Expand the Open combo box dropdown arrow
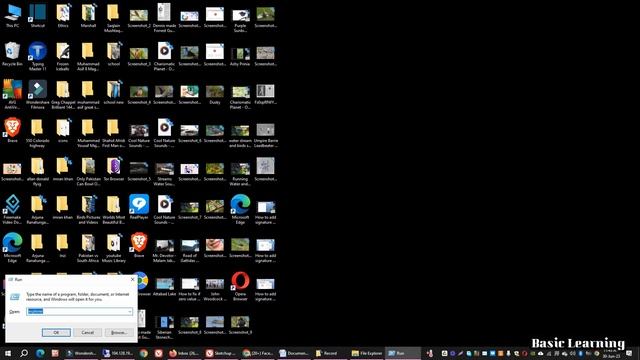 point(130,311)
